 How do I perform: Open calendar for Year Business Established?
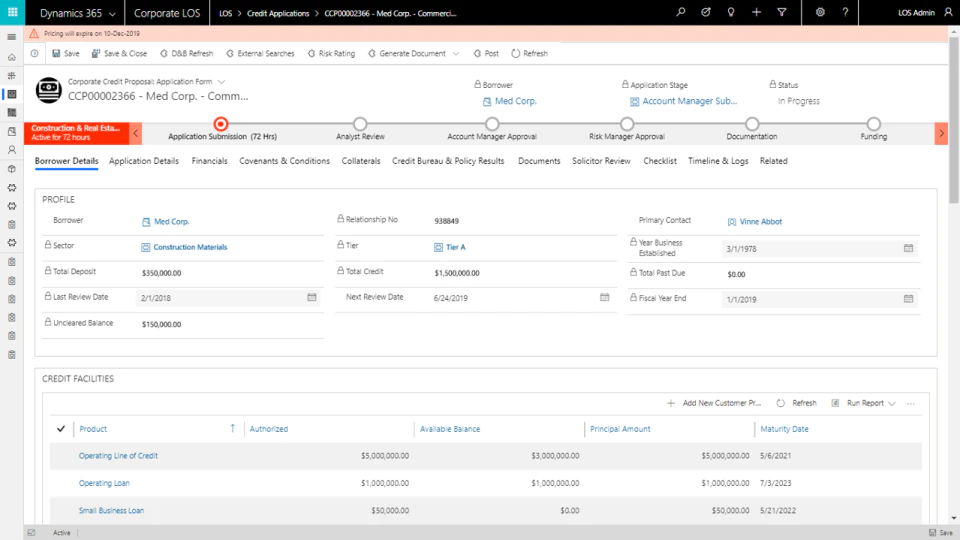click(x=909, y=248)
